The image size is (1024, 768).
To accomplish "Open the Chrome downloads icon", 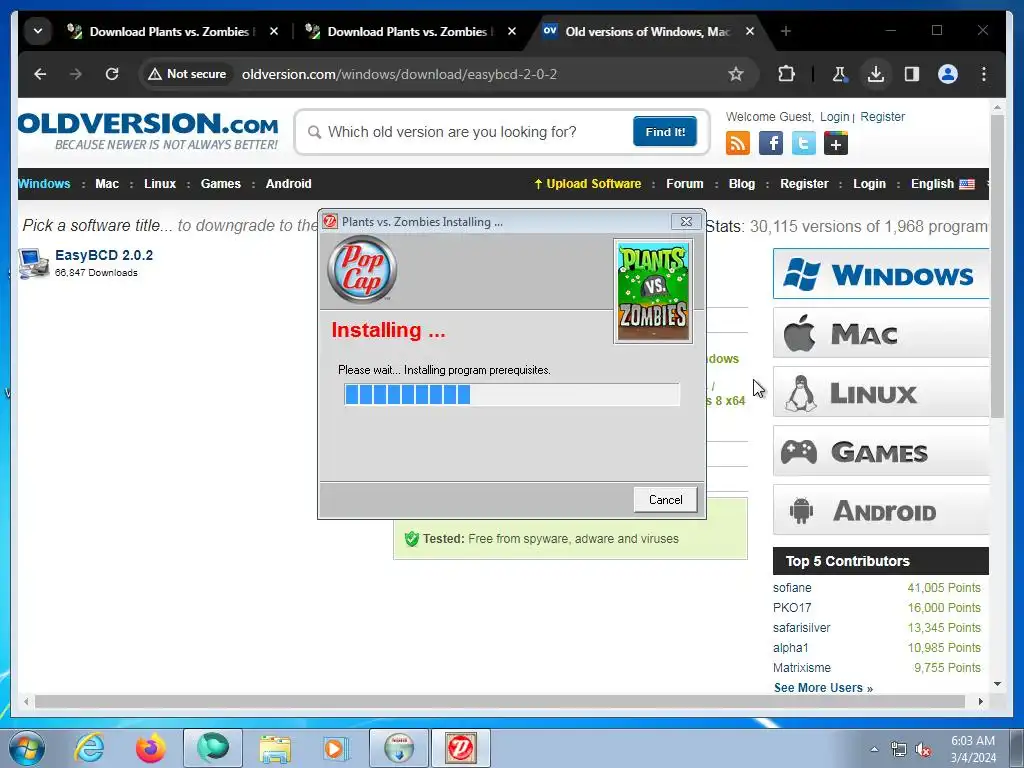I will pyautogui.click(x=876, y=74).
